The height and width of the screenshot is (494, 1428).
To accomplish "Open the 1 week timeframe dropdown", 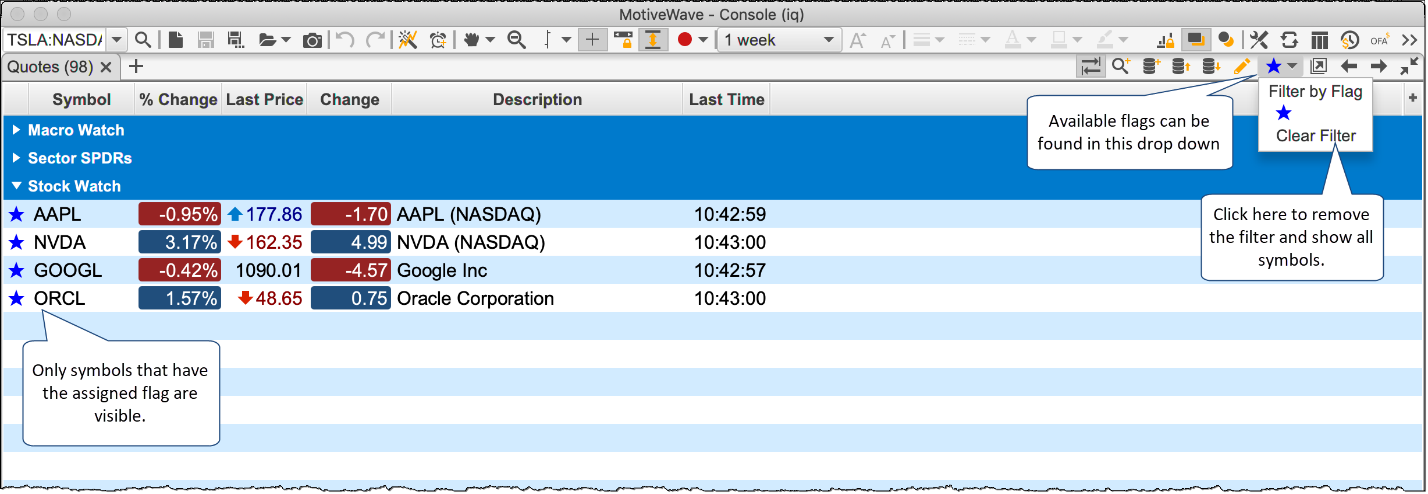I will coord(780,40).
